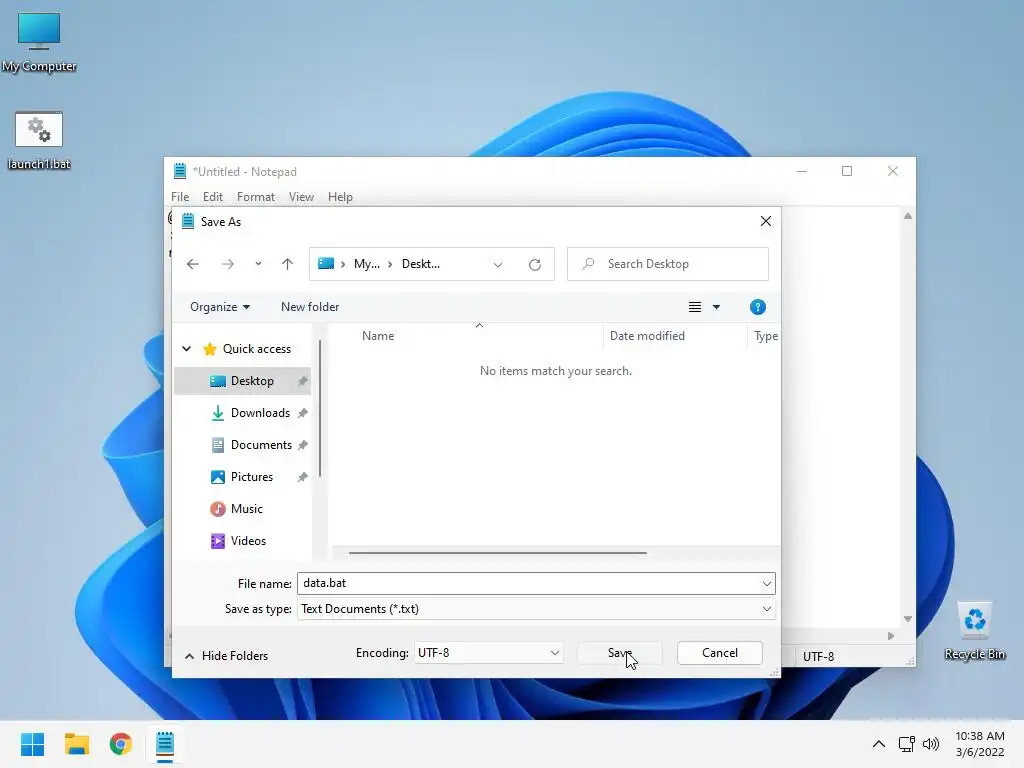This screenshot has width=1024, height=768.
Task: Click the Documents pin icon
Action: (302, 445)
